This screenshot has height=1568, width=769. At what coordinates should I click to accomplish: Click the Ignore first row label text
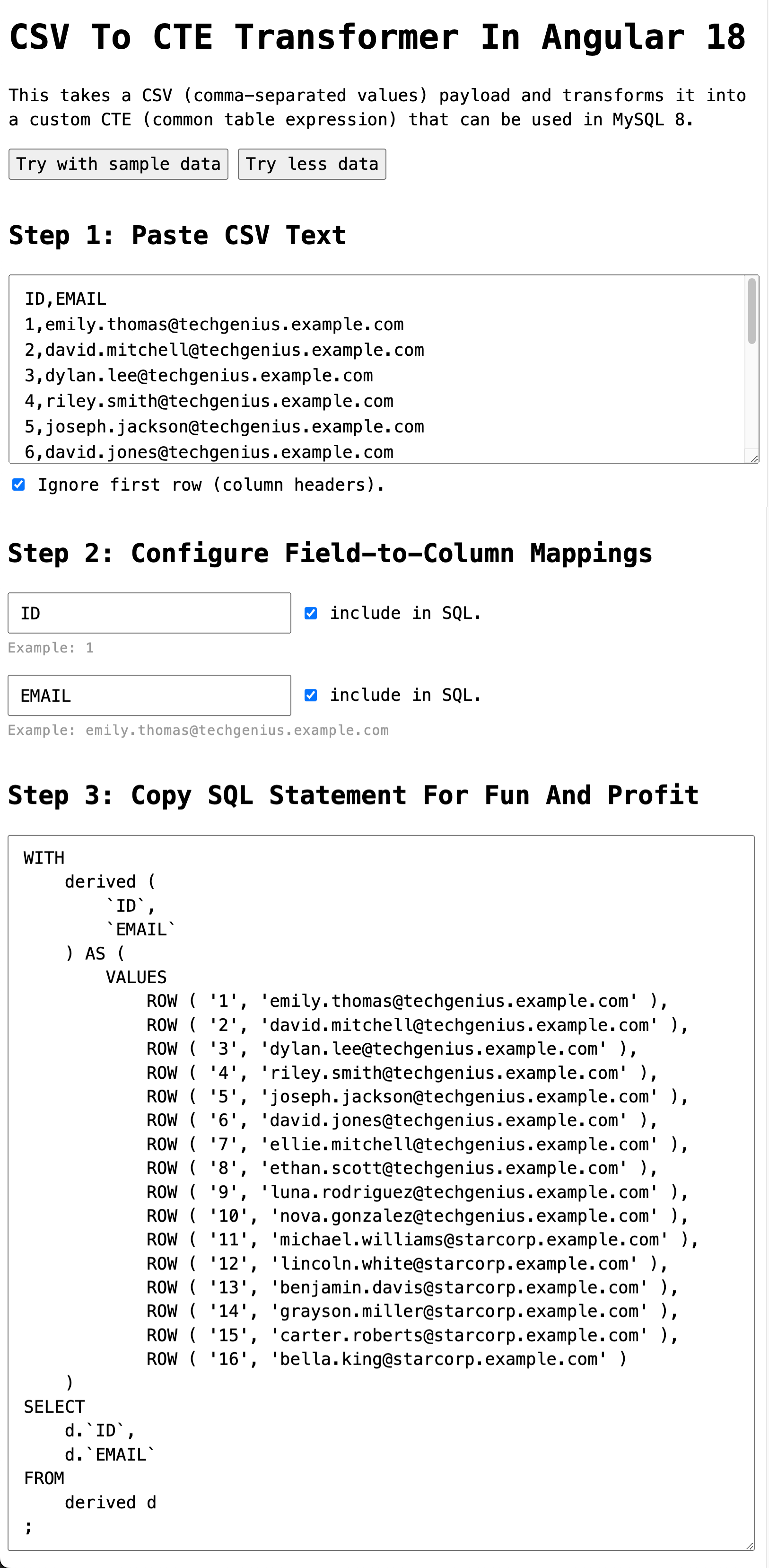211,484
